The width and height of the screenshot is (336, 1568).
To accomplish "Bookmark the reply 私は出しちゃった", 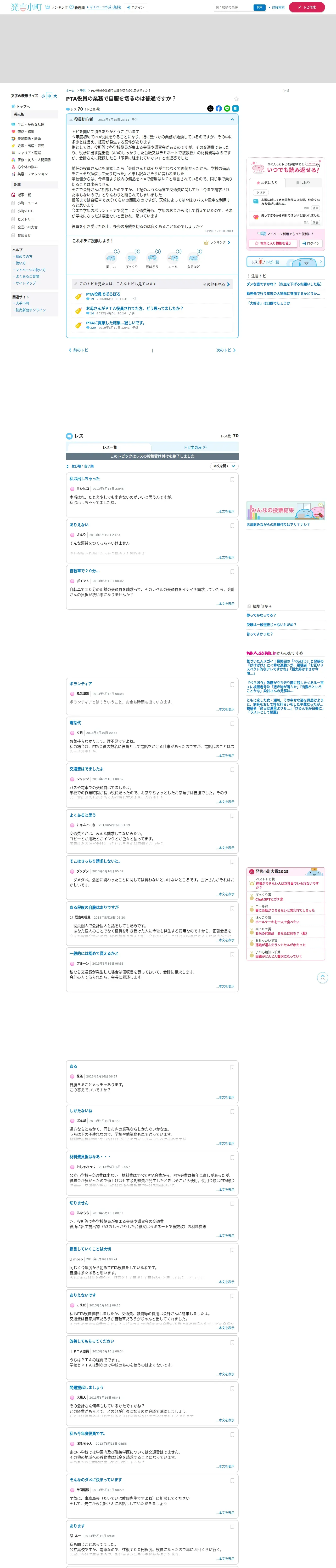I will pos(232,480).
